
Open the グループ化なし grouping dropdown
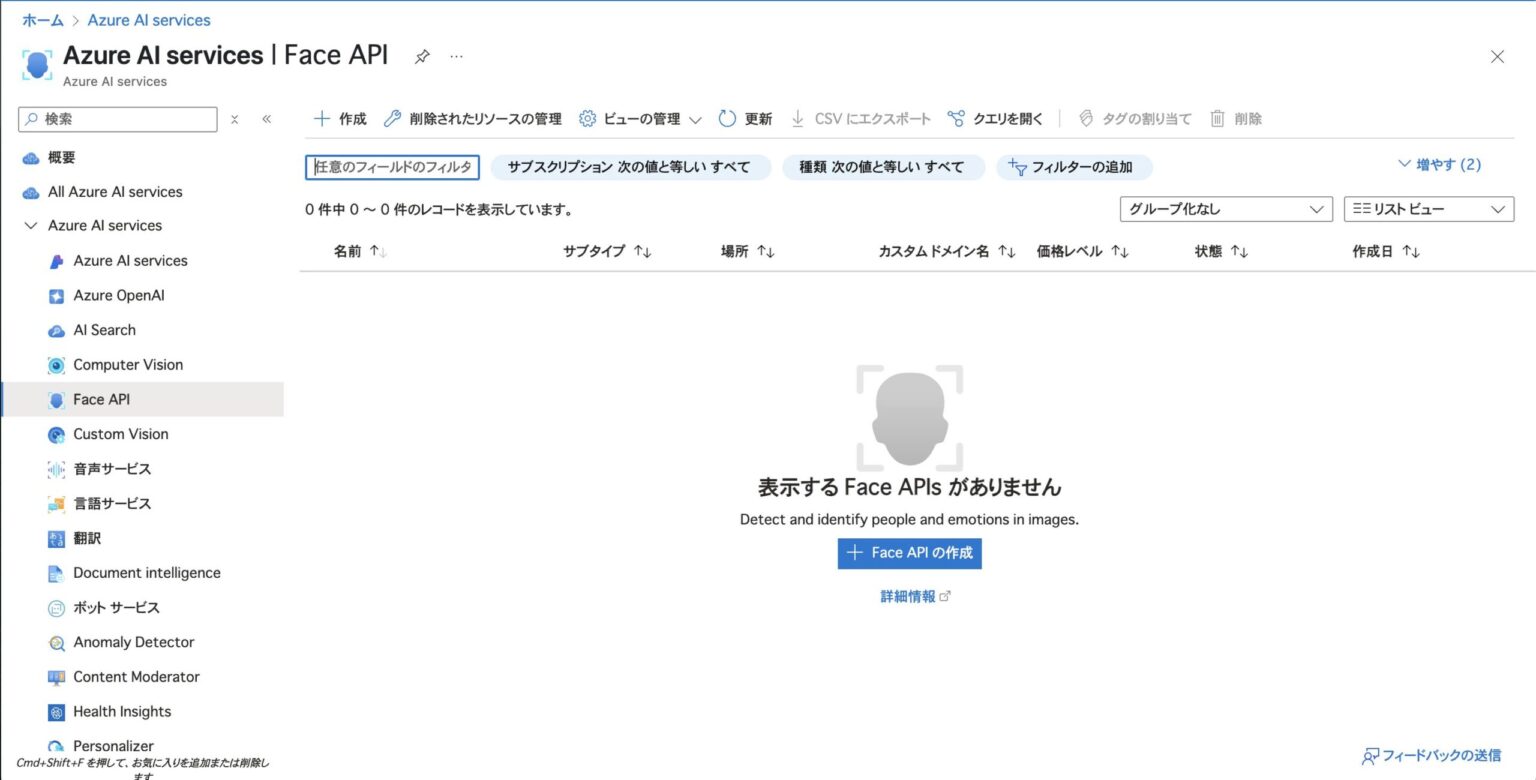[1224, 209]
